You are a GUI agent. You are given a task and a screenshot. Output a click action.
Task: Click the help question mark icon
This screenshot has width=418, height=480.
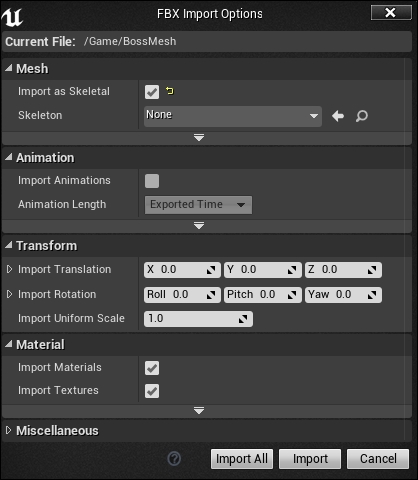click(x=174, y=459)
